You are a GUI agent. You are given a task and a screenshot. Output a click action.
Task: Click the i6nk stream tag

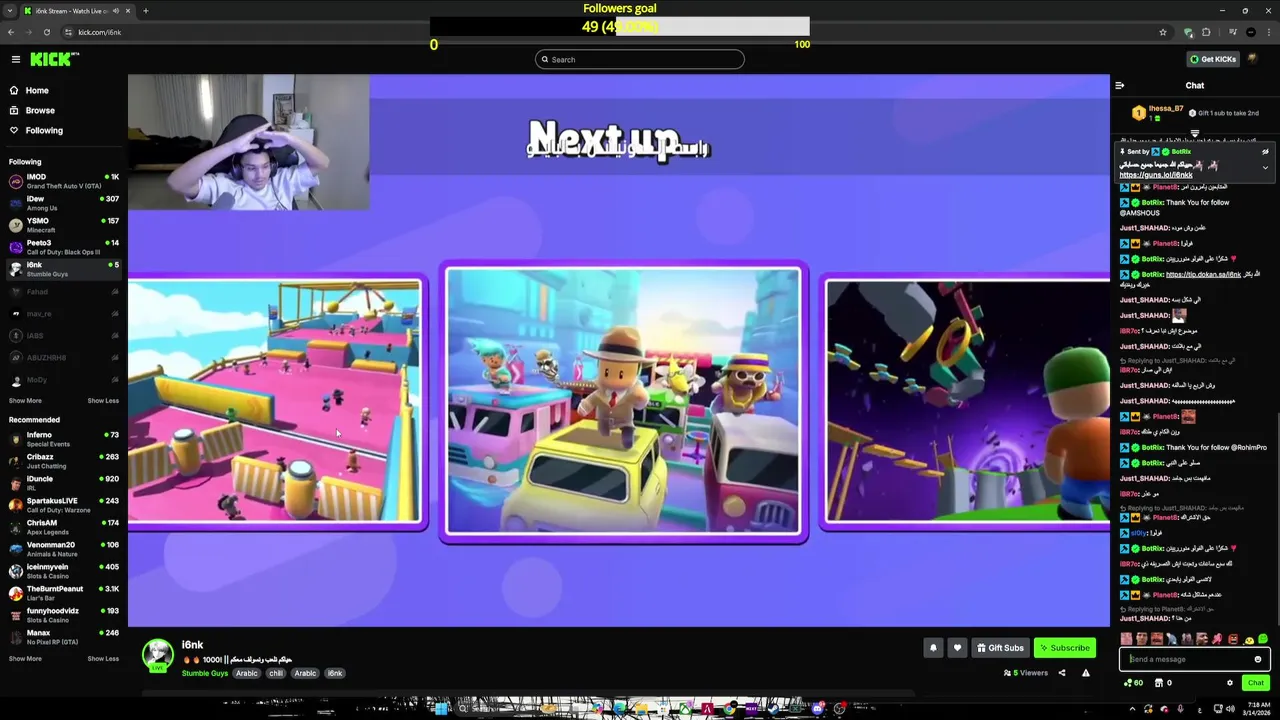pyautogui.click(x=335, y=673)
